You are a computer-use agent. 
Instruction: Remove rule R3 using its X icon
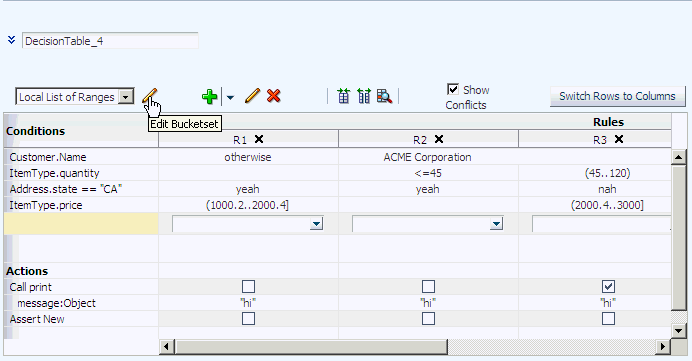(x=619, y=139)
